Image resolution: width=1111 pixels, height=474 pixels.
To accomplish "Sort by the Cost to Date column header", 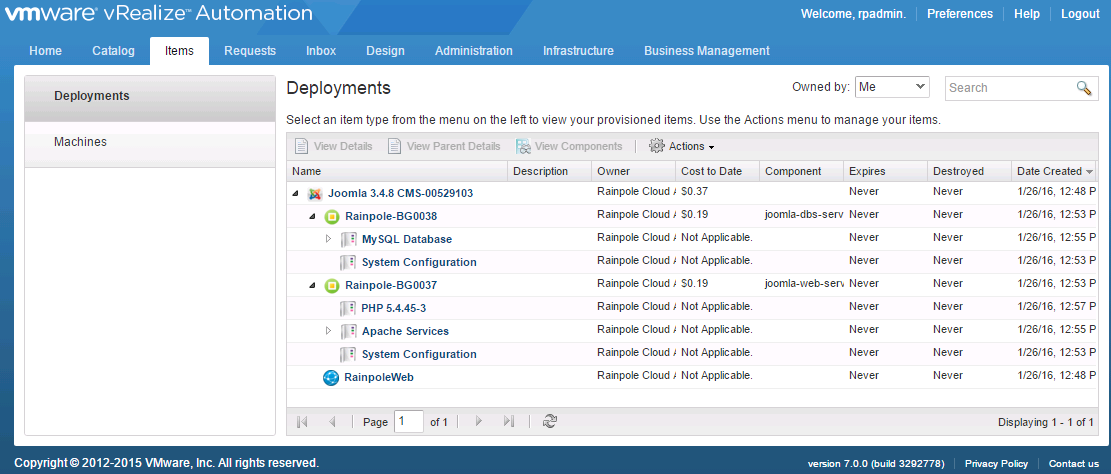I will point(717,171).
